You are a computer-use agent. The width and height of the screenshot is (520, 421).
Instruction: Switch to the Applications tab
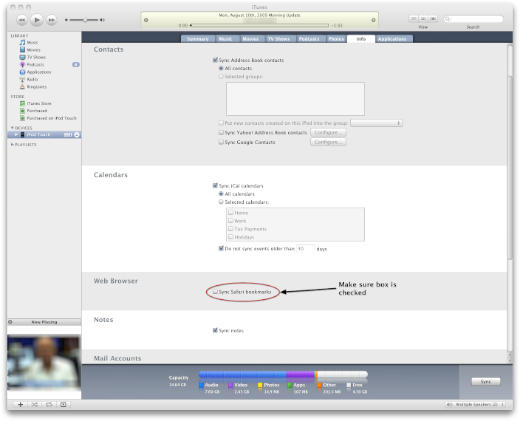(x=392, y=39)
